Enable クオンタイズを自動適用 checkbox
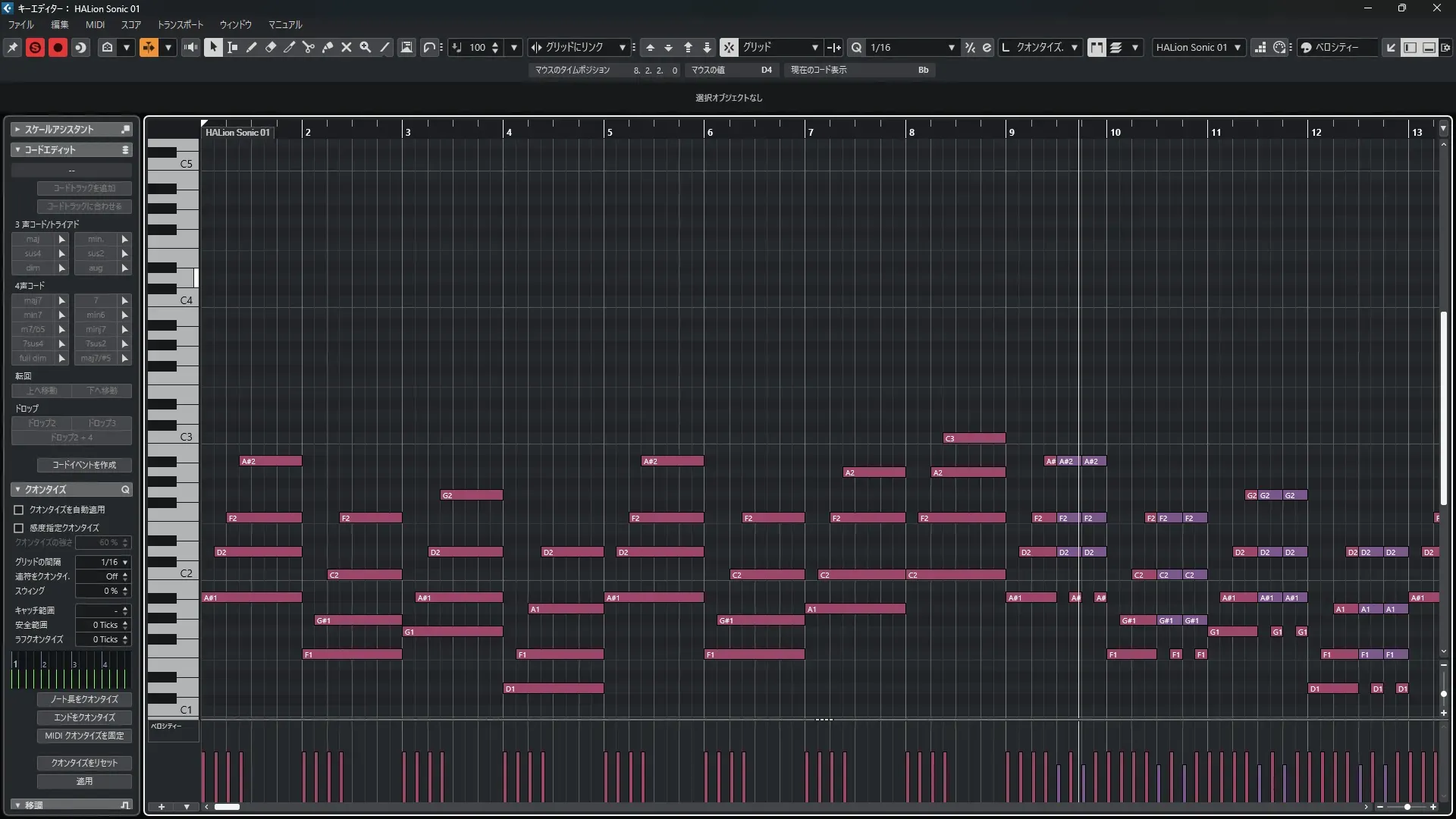This screenshot has width=1456, height=819. (x=19, y=510)
